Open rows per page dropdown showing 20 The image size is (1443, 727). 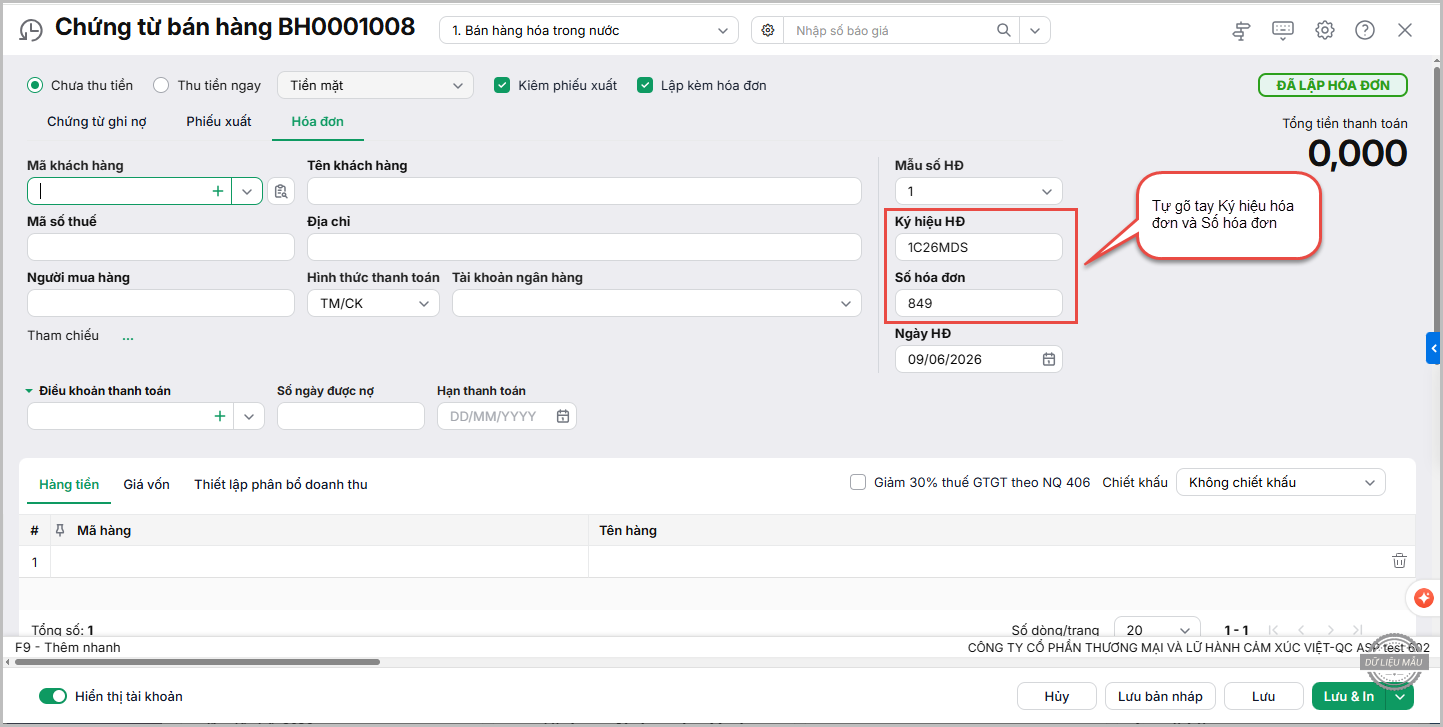pyautogui.click(x=1157, y=630)
